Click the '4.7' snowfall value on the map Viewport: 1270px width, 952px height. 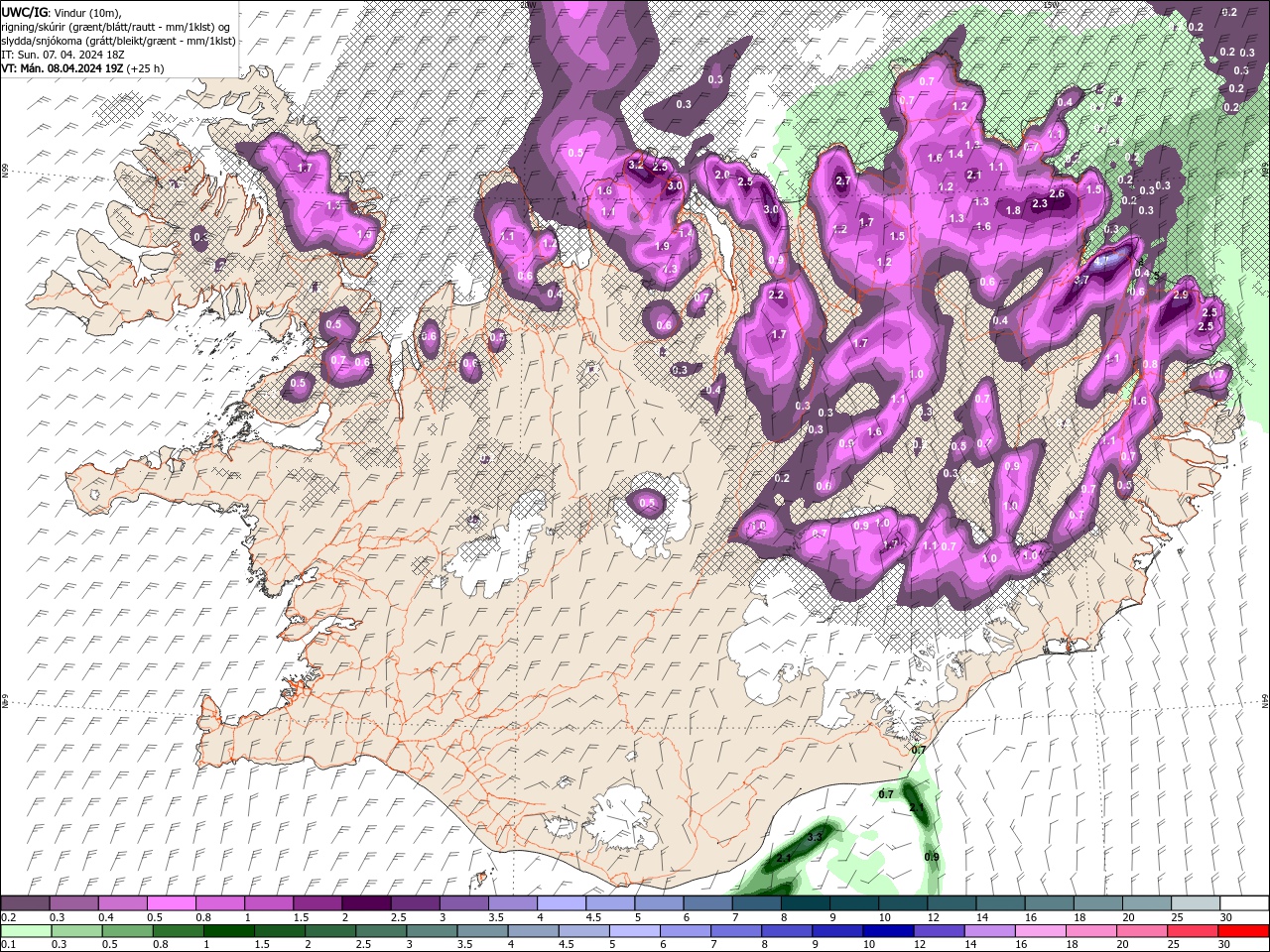(1099, 261)
